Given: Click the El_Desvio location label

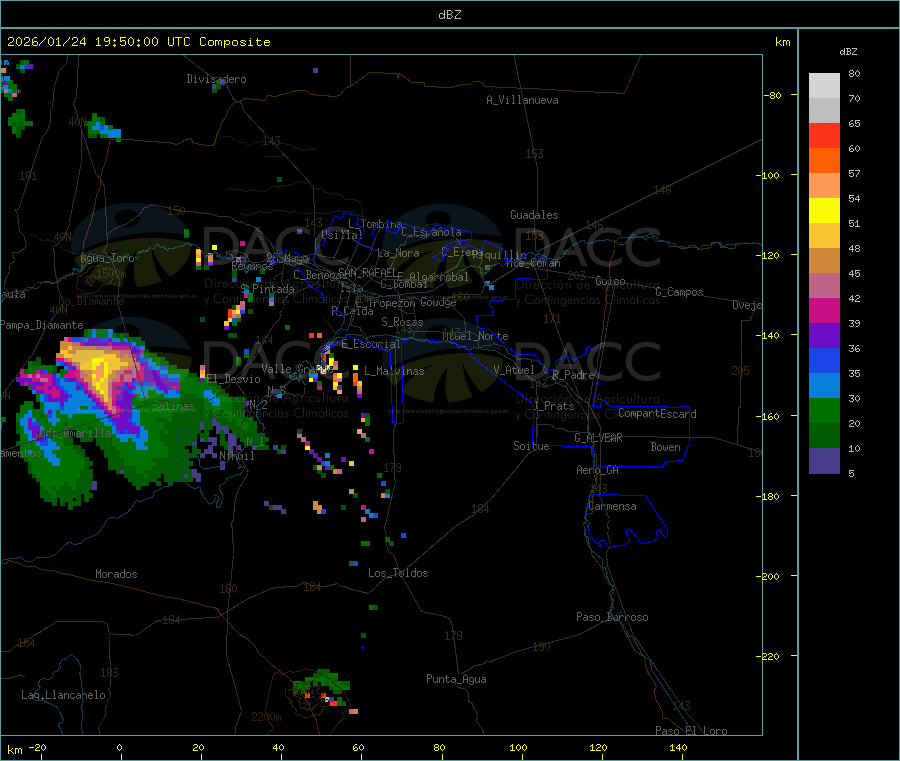Looking at the screenshot, I should [234, 379].
